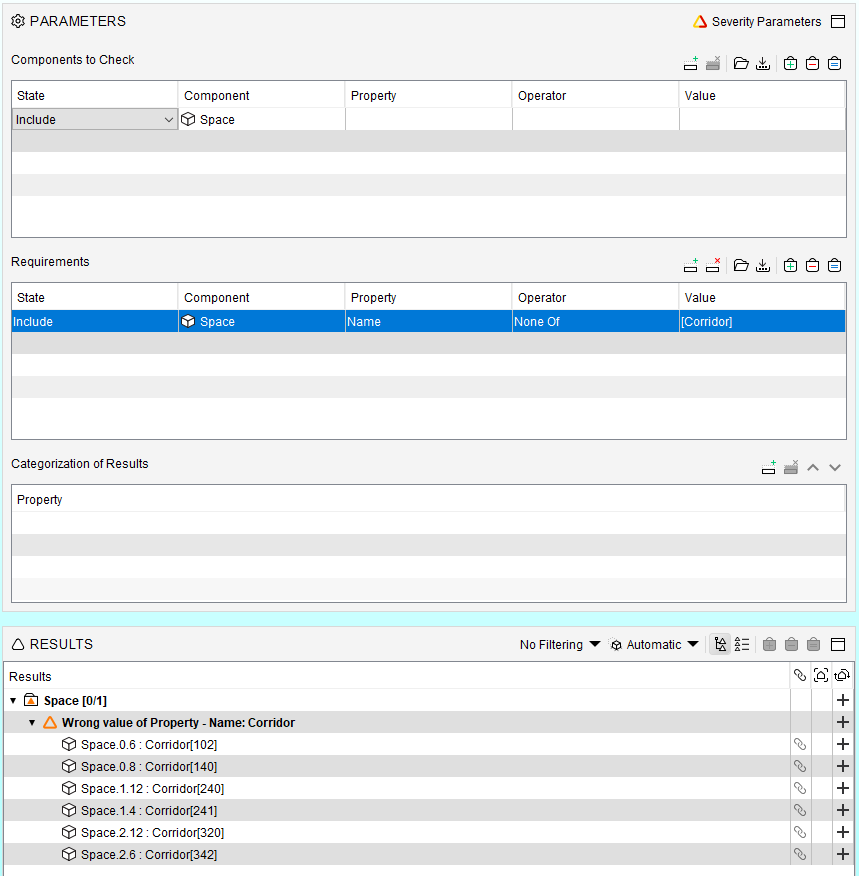
Task: Select Space.2.12 : Corridor[320] result
Action: (x=152, y=832)
